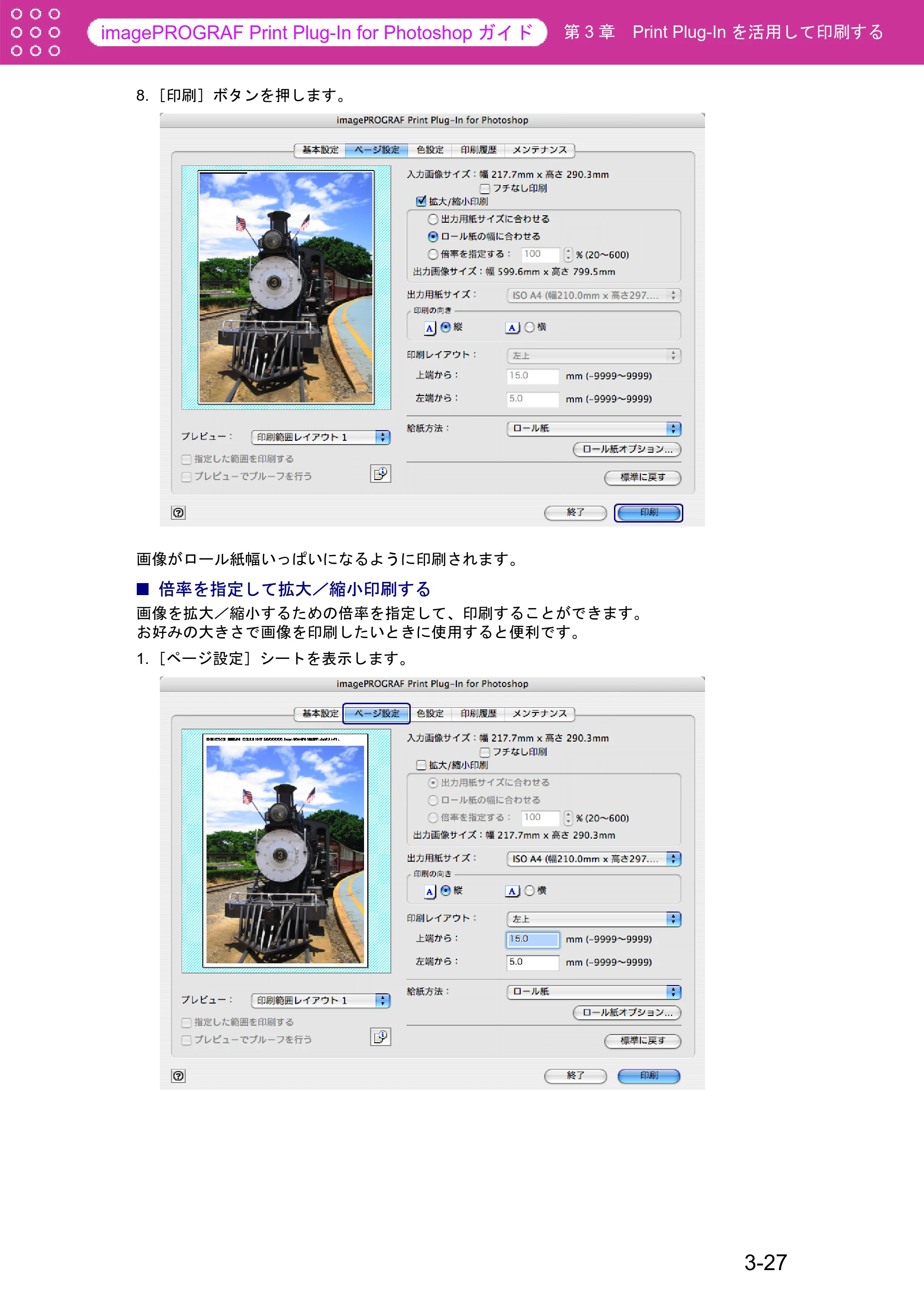Image resolution: width=924 pixels, height=1308 pixels.
Task: Click 終了 button in lower dialog
Action: tap(575, 1076)
